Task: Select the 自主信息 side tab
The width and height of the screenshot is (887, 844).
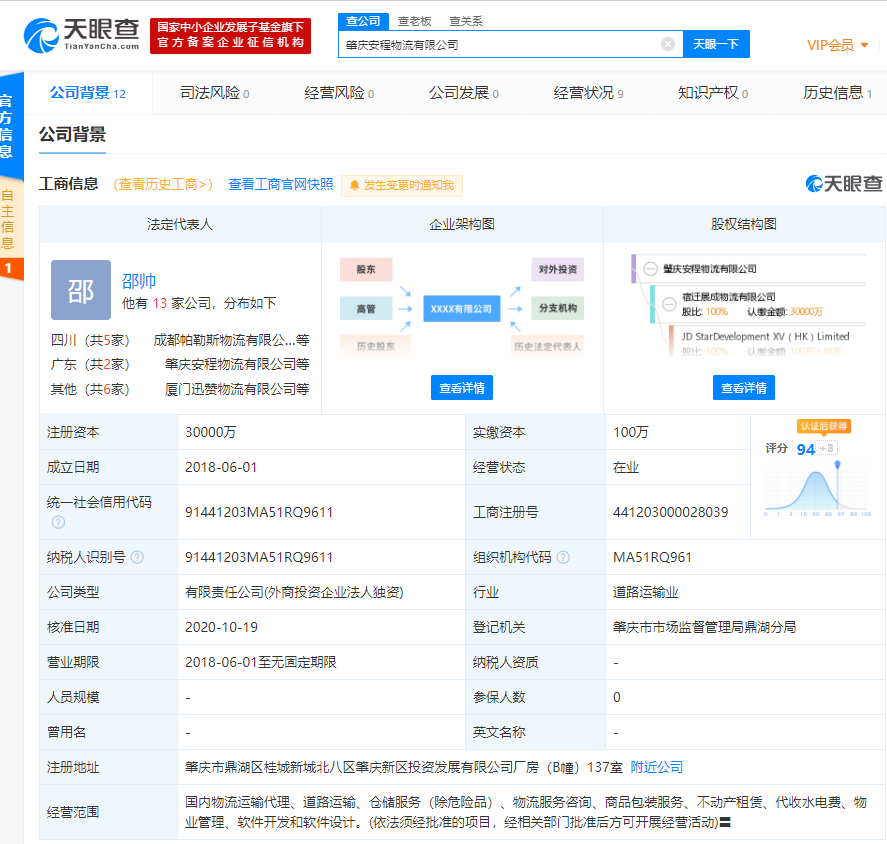Action: coord(7,220)
